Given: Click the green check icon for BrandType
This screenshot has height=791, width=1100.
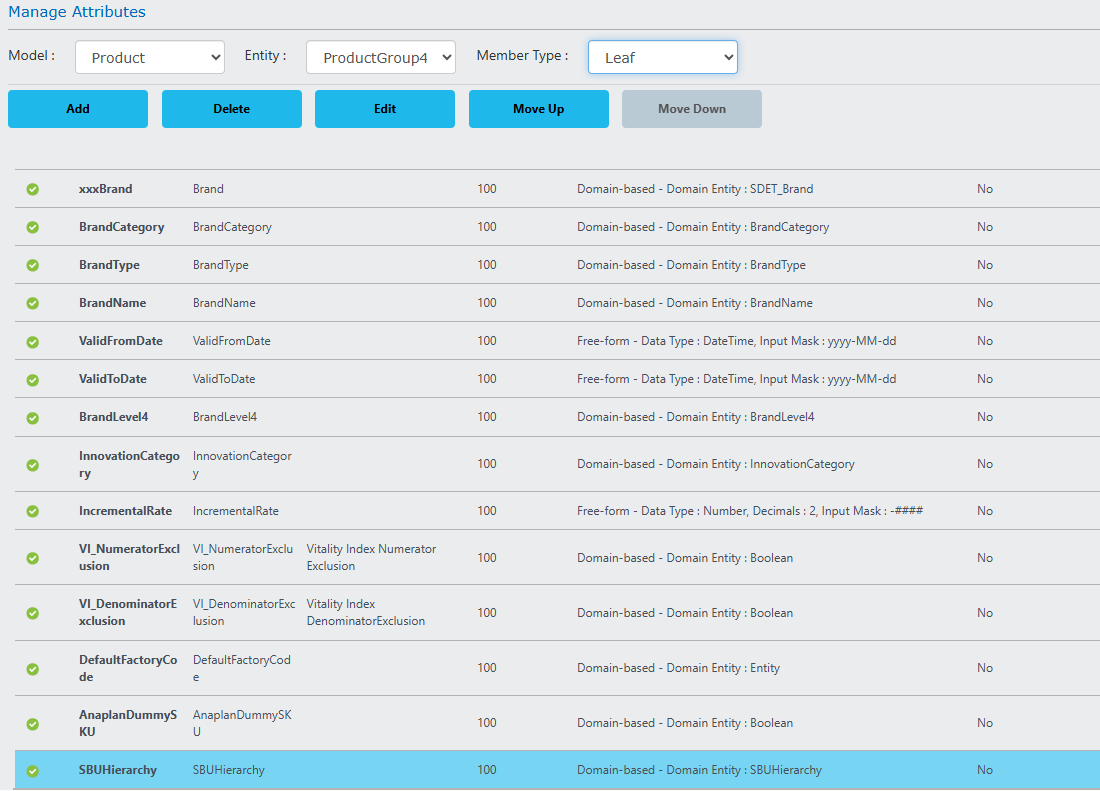Looking at the screenshot, I should (32, 265).
